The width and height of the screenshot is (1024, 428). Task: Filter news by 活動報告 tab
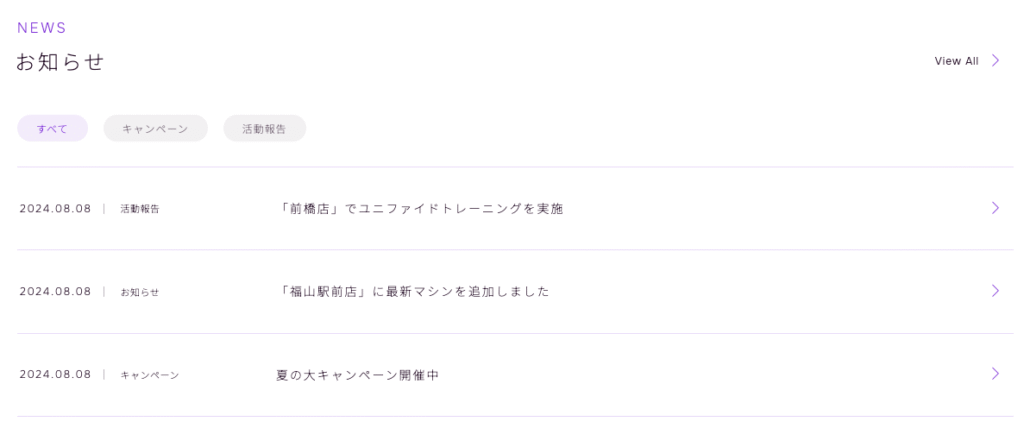264,129
